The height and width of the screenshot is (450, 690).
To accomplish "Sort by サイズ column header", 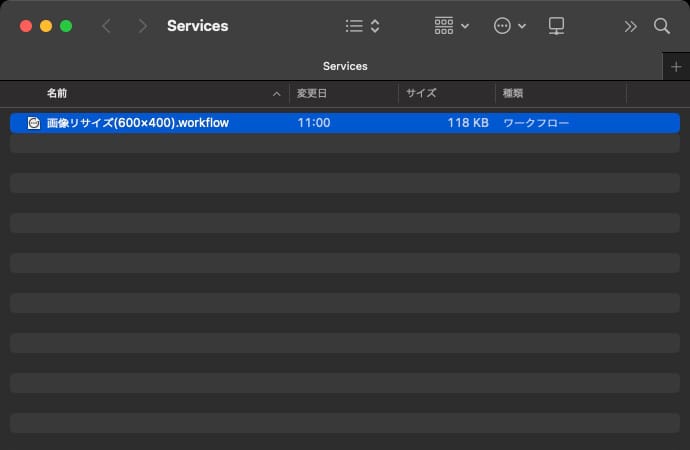I will pos(421,93).
